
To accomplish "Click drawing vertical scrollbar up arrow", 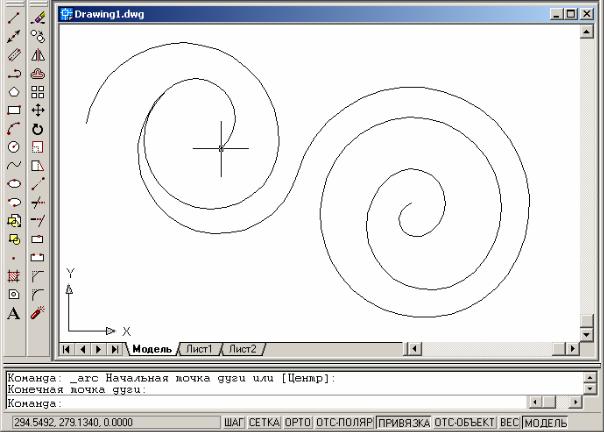I will point(586,32).
